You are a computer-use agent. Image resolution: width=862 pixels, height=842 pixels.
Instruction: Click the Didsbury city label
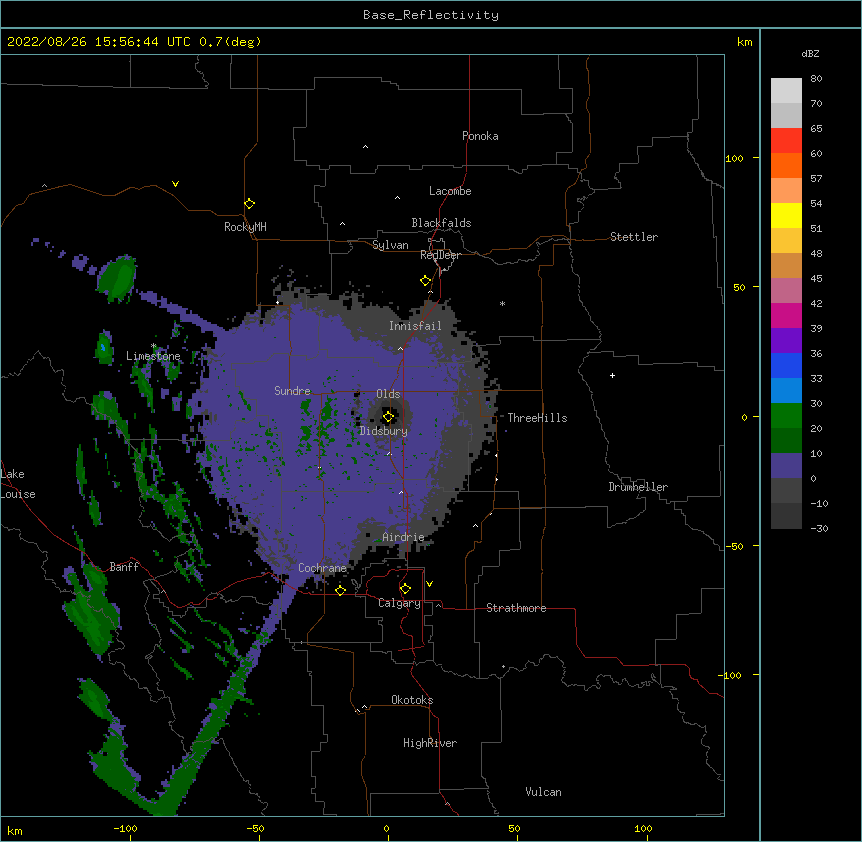(x=384, y=431)
